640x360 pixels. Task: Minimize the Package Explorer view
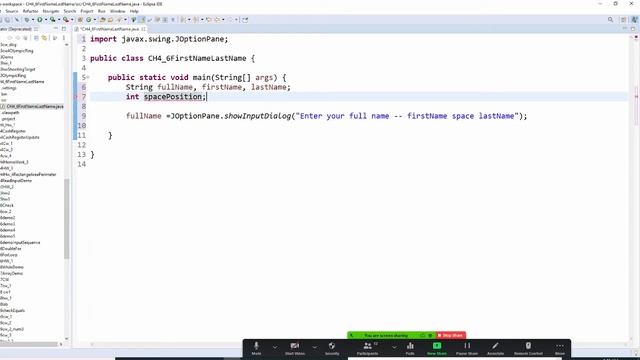point(56,29)
